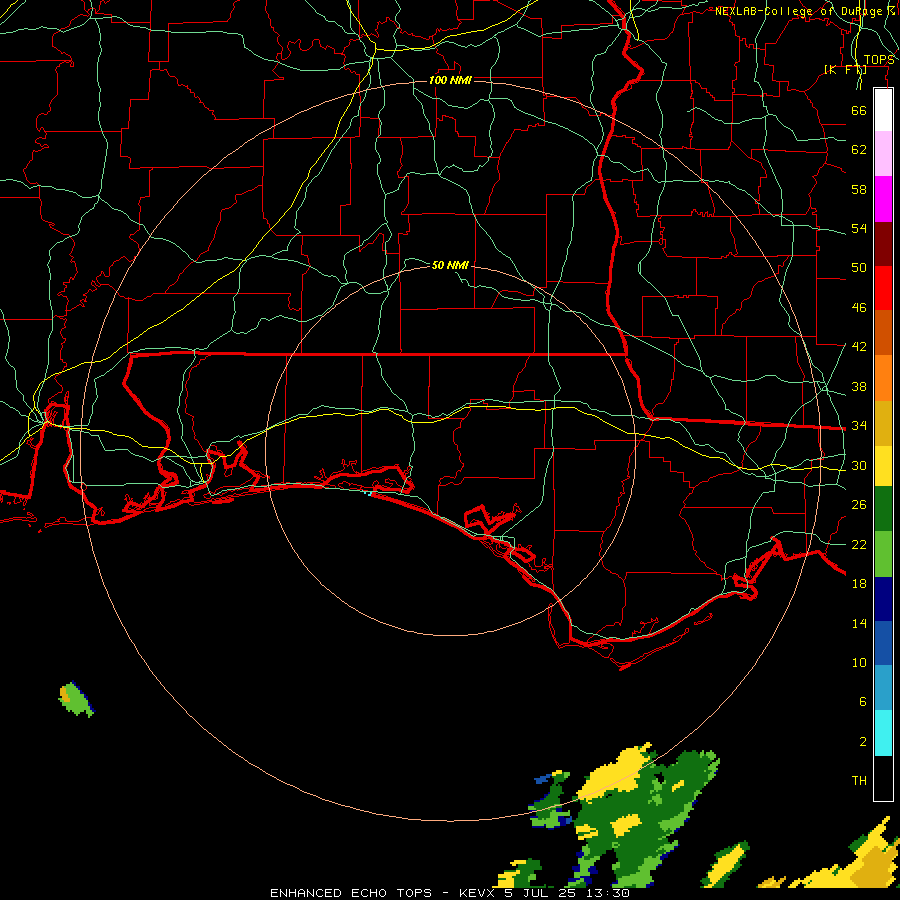This screenshot has height=900, width=900.
Task: Select the light green 18-22 kft swatch
Action: (883, 554)
